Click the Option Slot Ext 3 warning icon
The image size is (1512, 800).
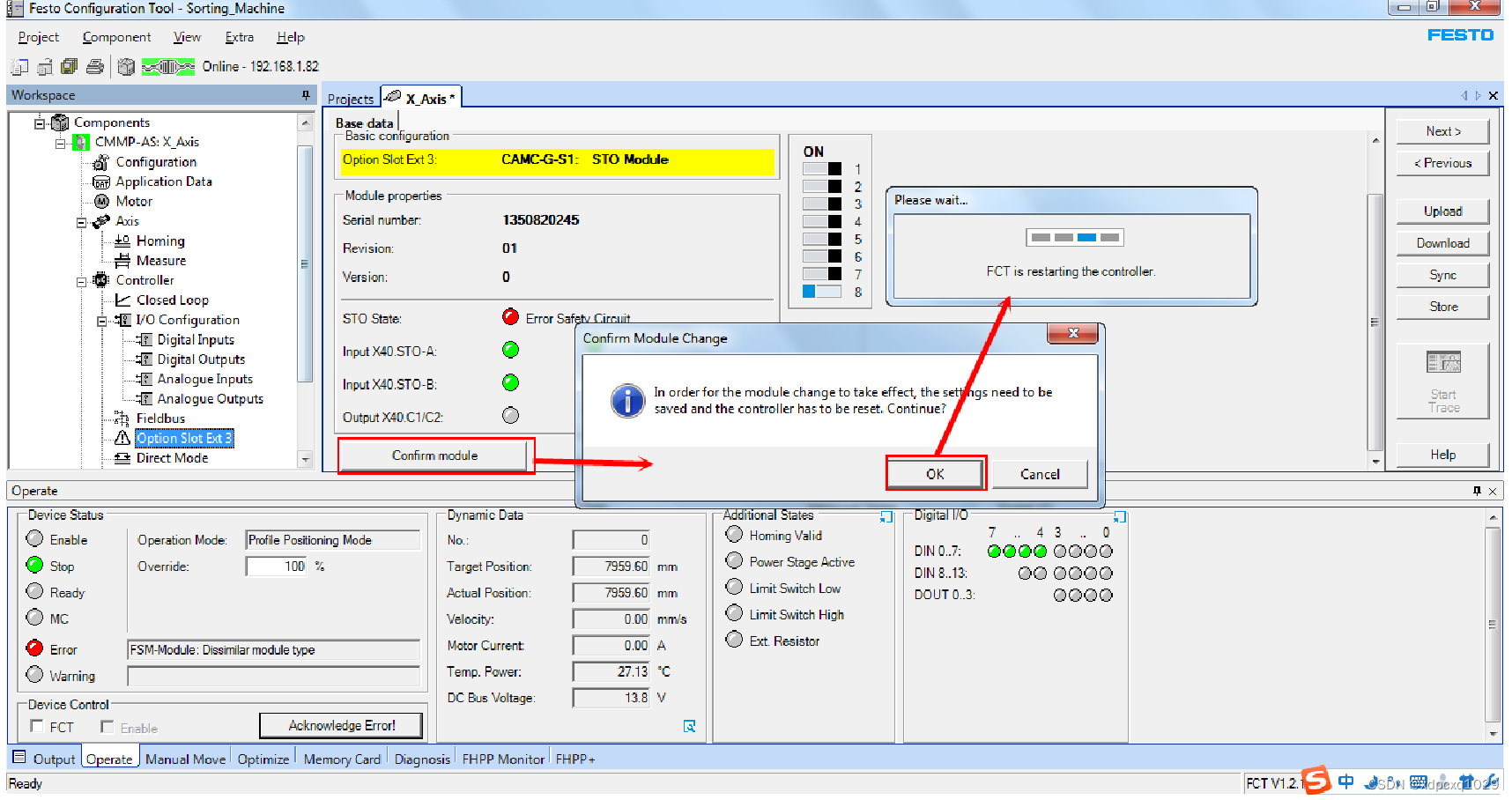(122, 438)
